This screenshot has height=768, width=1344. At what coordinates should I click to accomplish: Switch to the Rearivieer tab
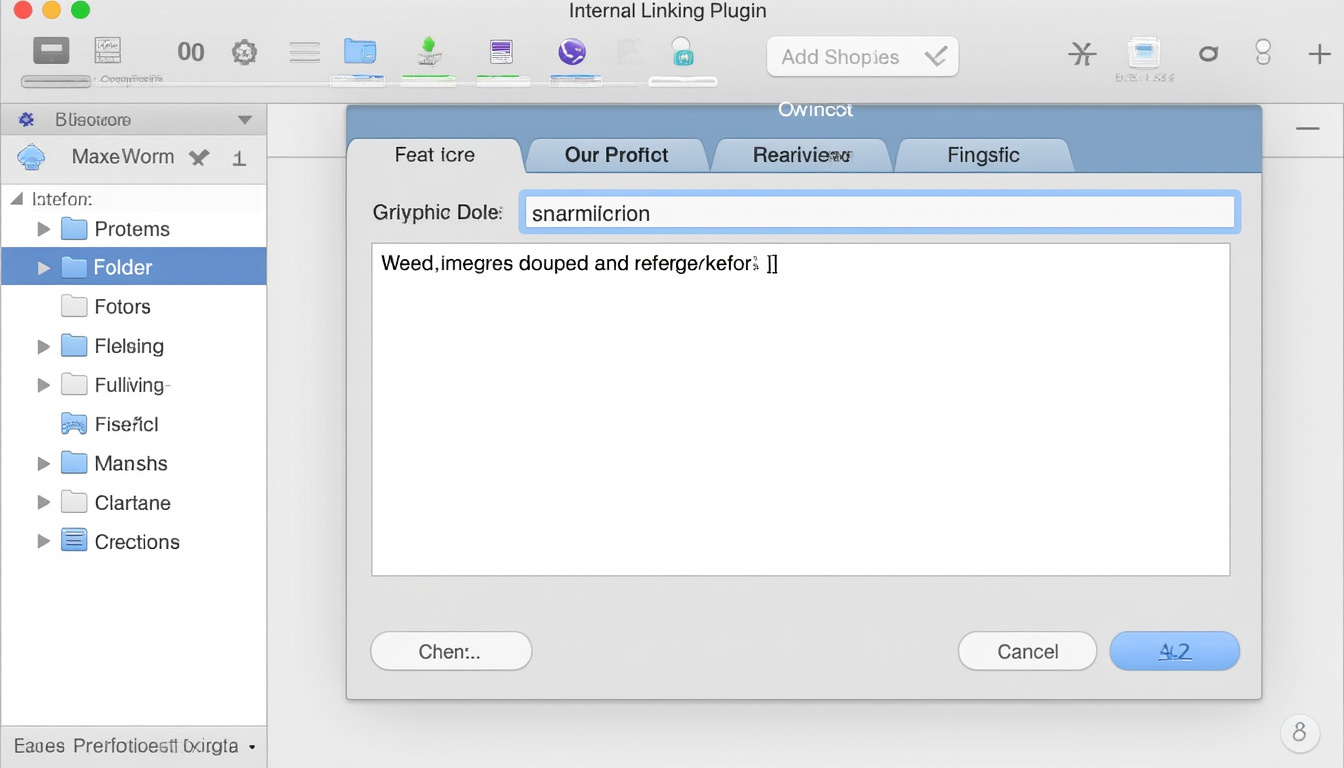801,155
